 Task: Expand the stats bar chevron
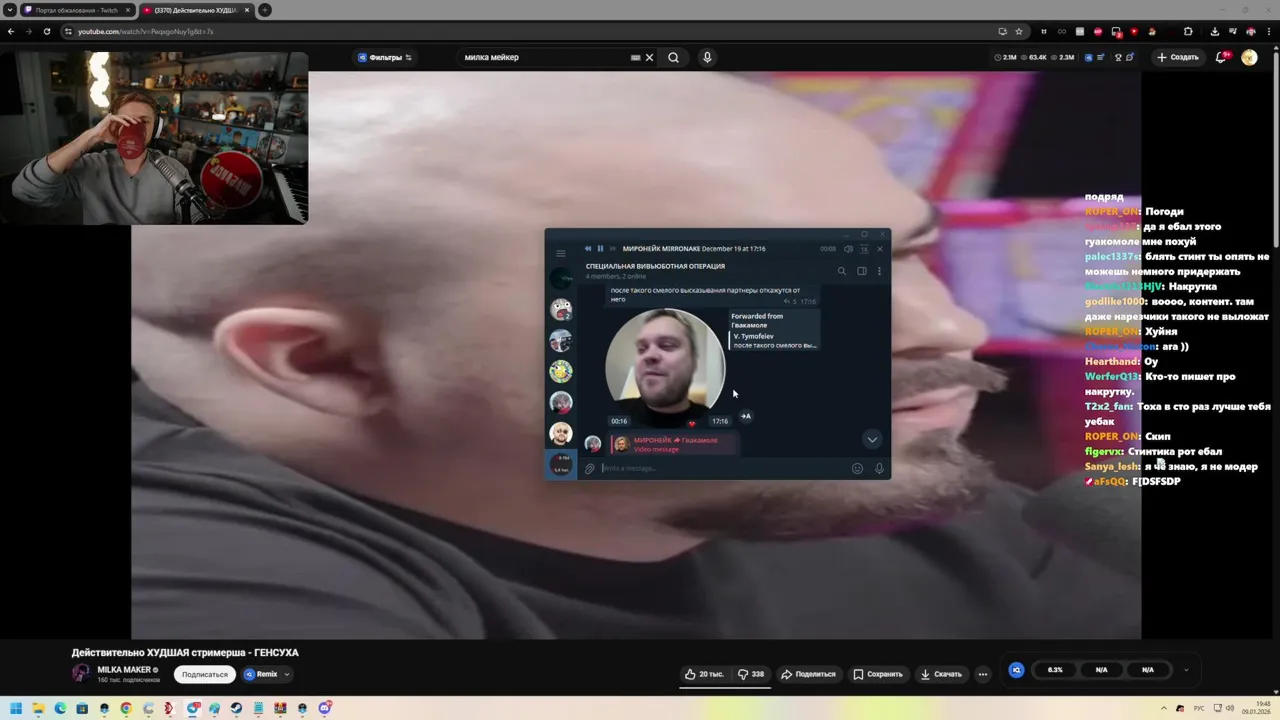[x=1186, y=670]
